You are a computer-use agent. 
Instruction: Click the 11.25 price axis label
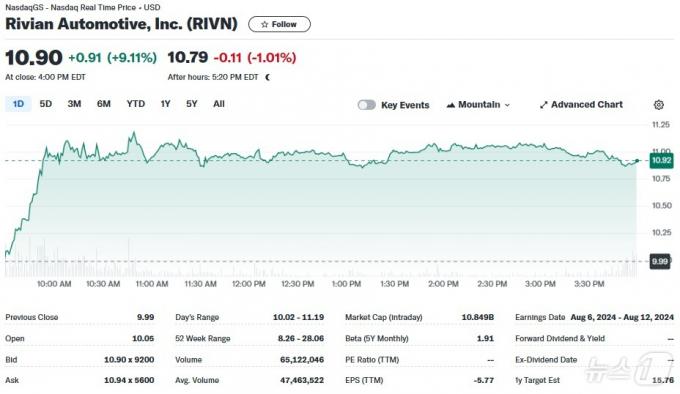tap(661, 125)
